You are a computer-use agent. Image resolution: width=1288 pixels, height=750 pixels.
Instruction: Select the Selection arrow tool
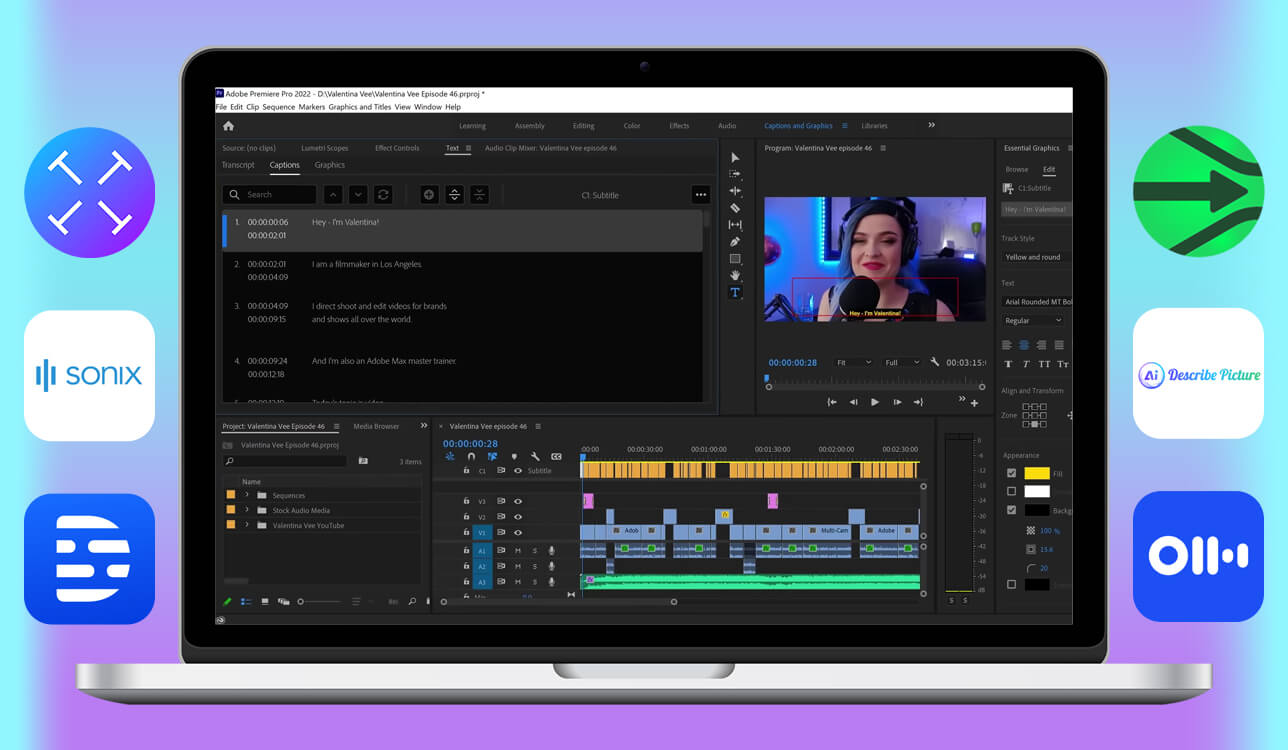click(735, 157)
